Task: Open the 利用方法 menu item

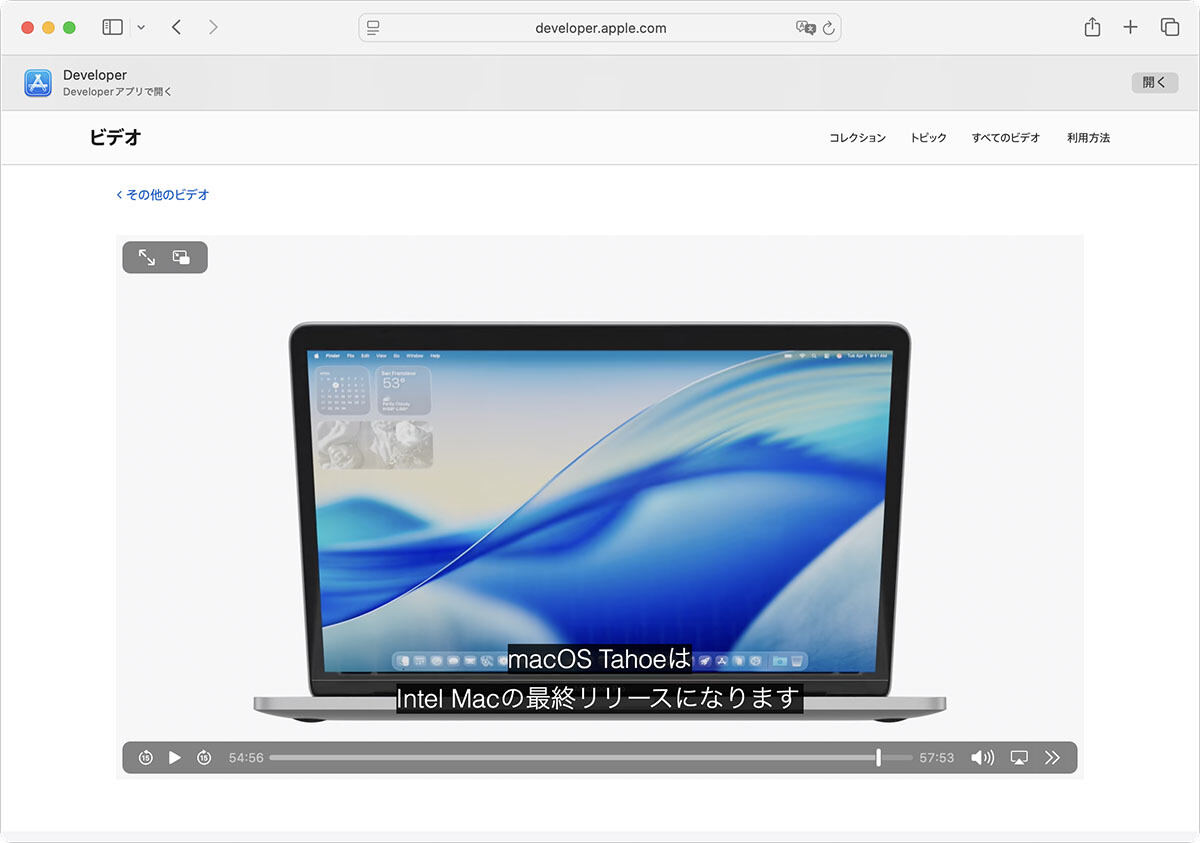Action: (x=1088, y=138)
